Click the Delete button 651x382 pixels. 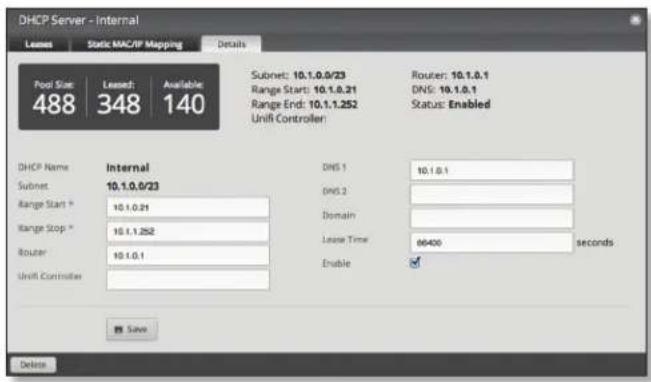point(33,365)
